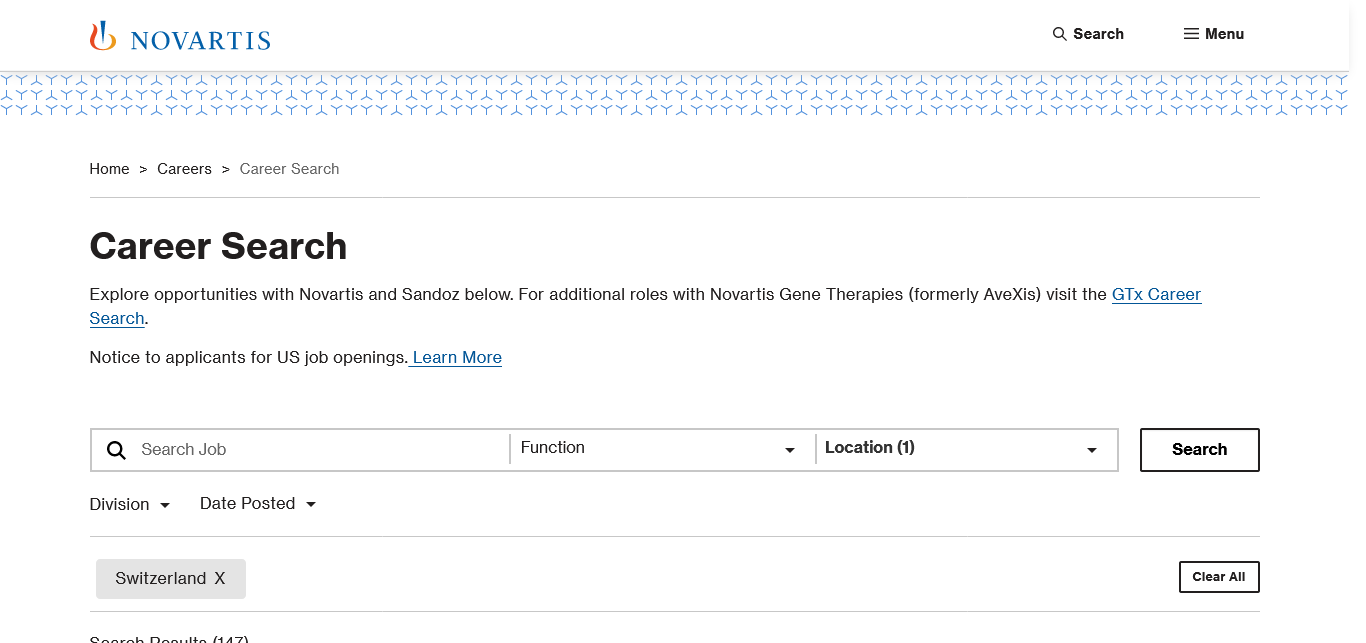Click the Function dropdown arrow icon
This screenshot has width=1366, height=643.
790,451
